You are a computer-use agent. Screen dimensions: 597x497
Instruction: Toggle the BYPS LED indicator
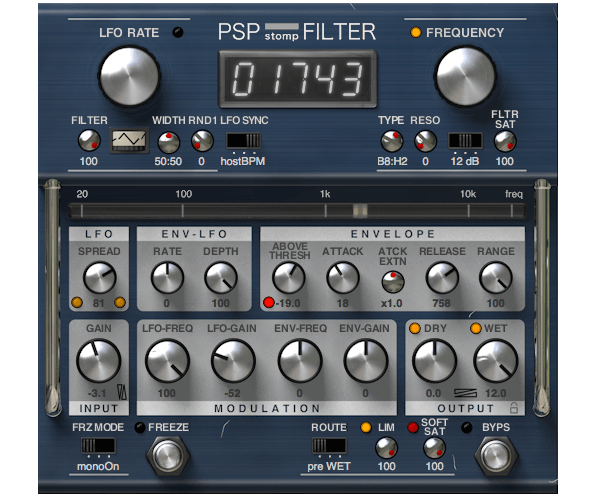point(467,427)
